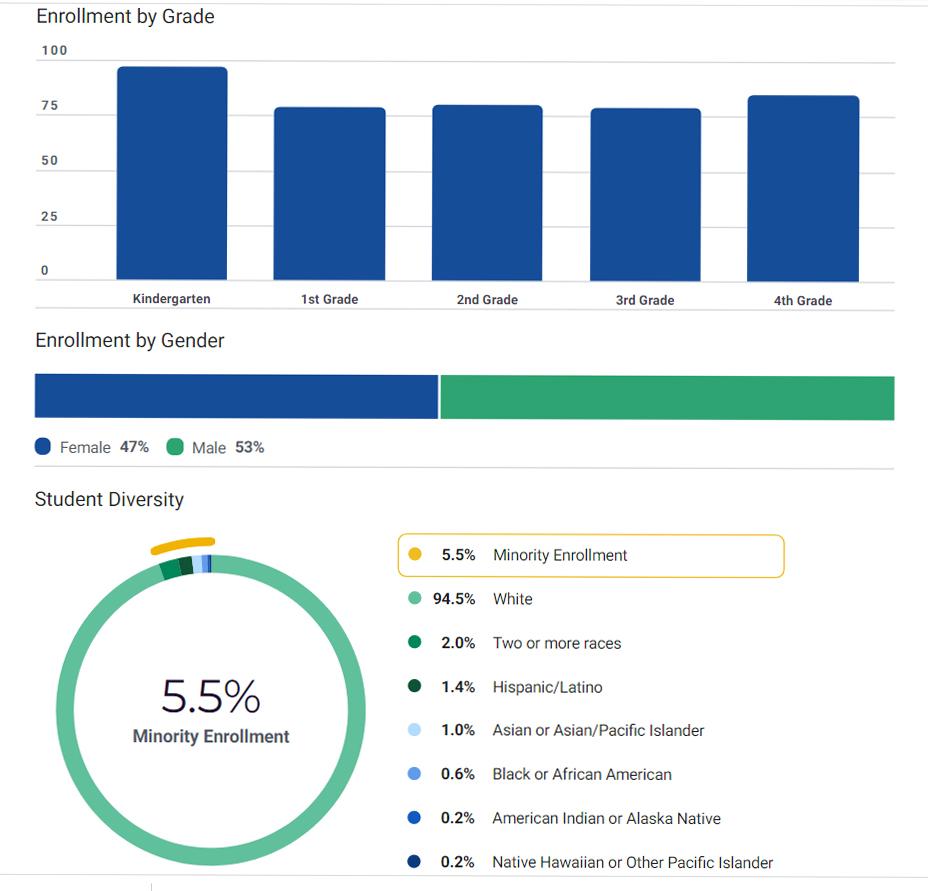Click the blue Female legend circle

[43, 447]
